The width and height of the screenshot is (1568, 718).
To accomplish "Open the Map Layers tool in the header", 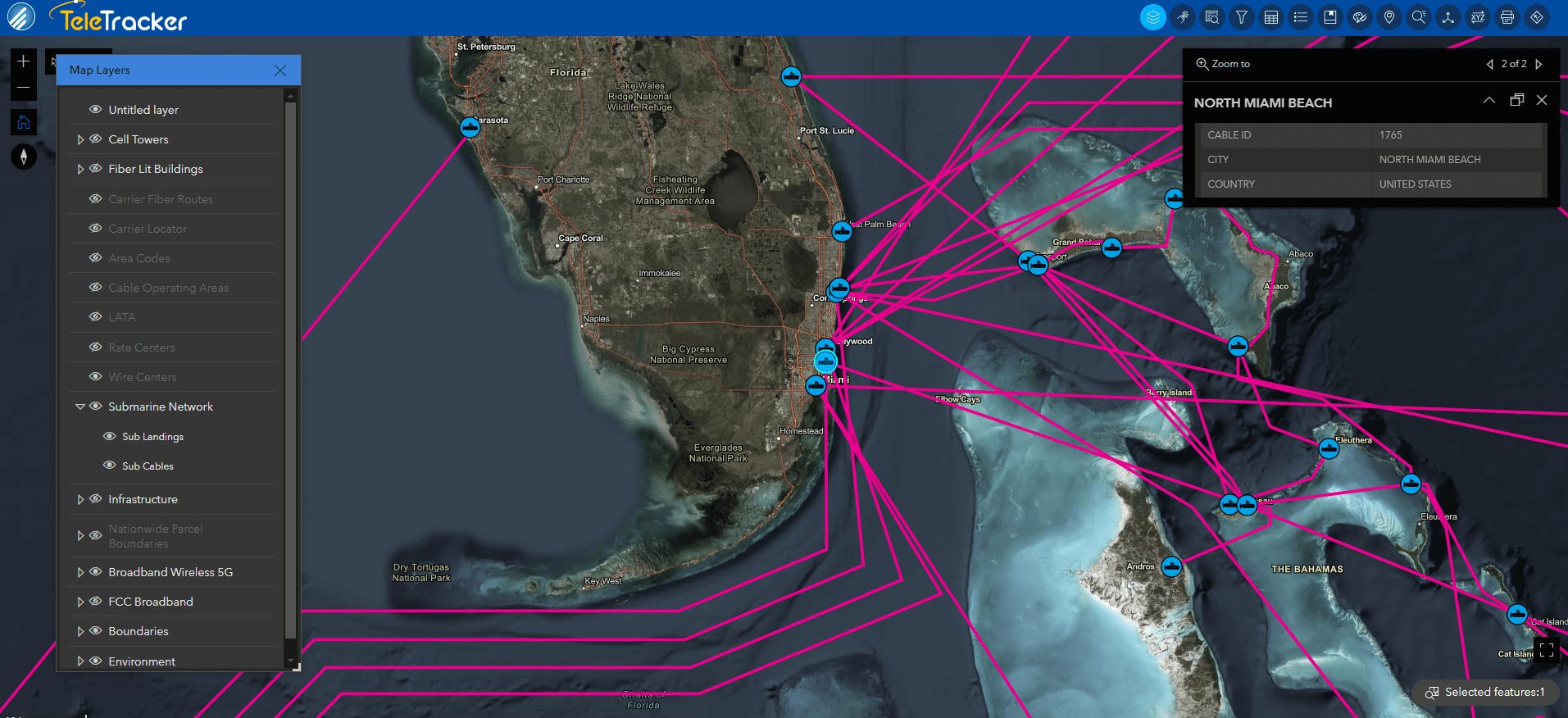I will point(1152,17).
